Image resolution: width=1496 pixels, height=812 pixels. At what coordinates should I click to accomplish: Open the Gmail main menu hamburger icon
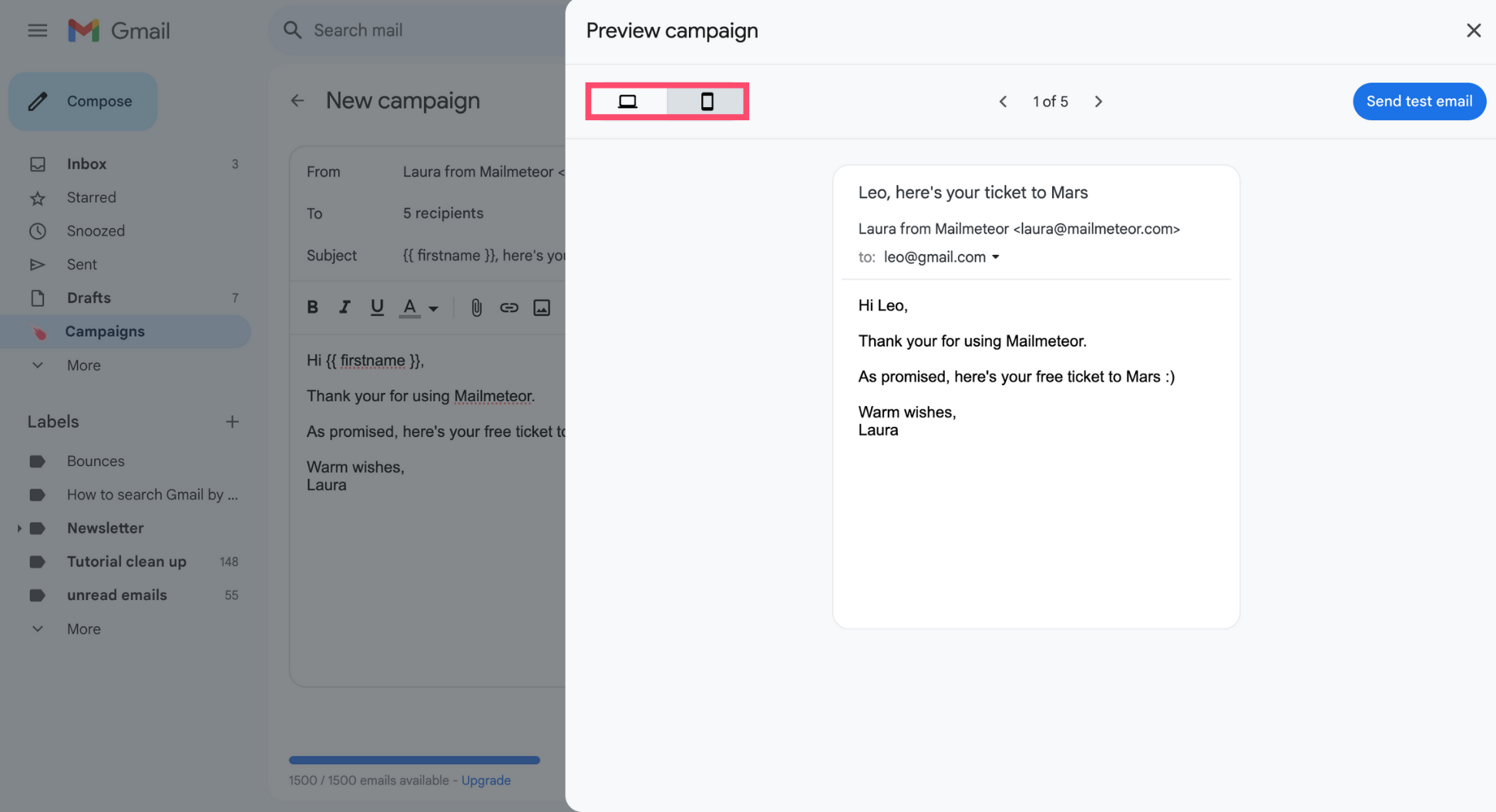(x=37, y=31)
